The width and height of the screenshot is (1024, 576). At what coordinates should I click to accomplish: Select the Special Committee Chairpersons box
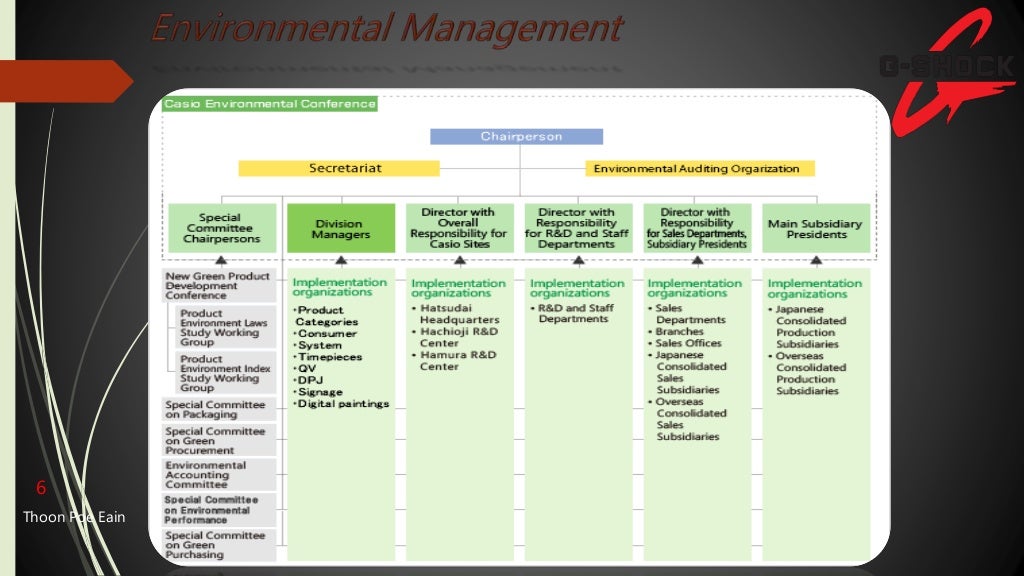pyautogui.click(x=222, y=228)
